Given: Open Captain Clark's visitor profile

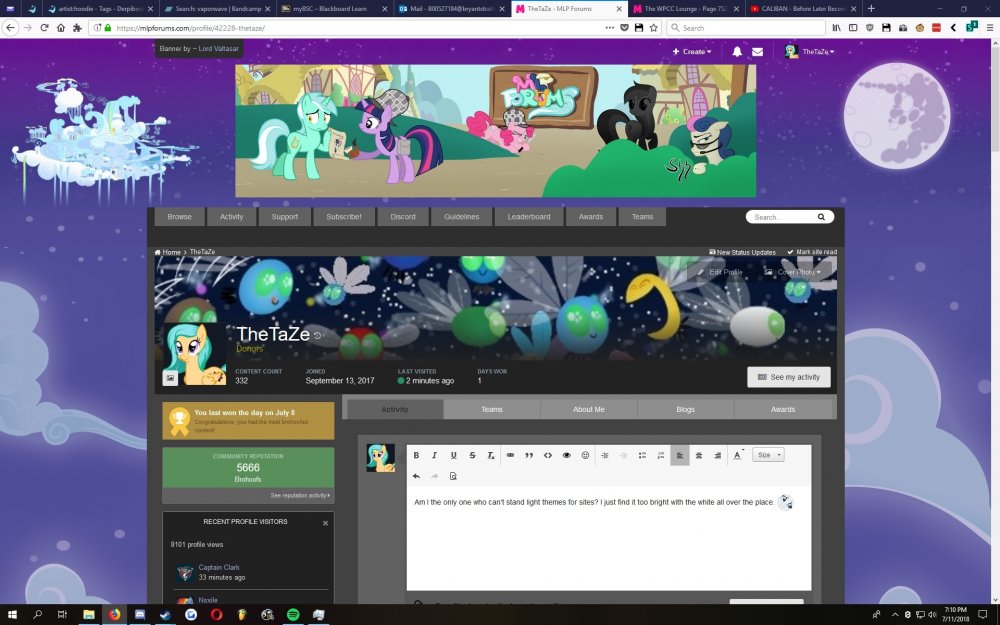Looking at the screenshot, I should pos(219,567).
